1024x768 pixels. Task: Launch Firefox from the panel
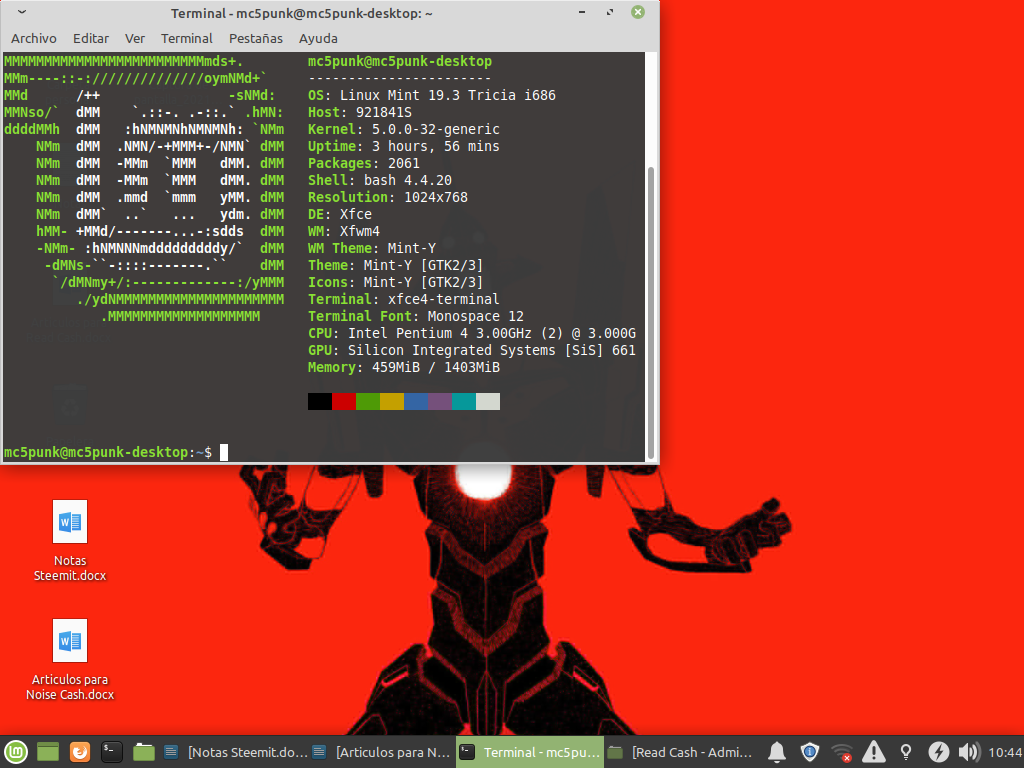click(x=80, y=752)
